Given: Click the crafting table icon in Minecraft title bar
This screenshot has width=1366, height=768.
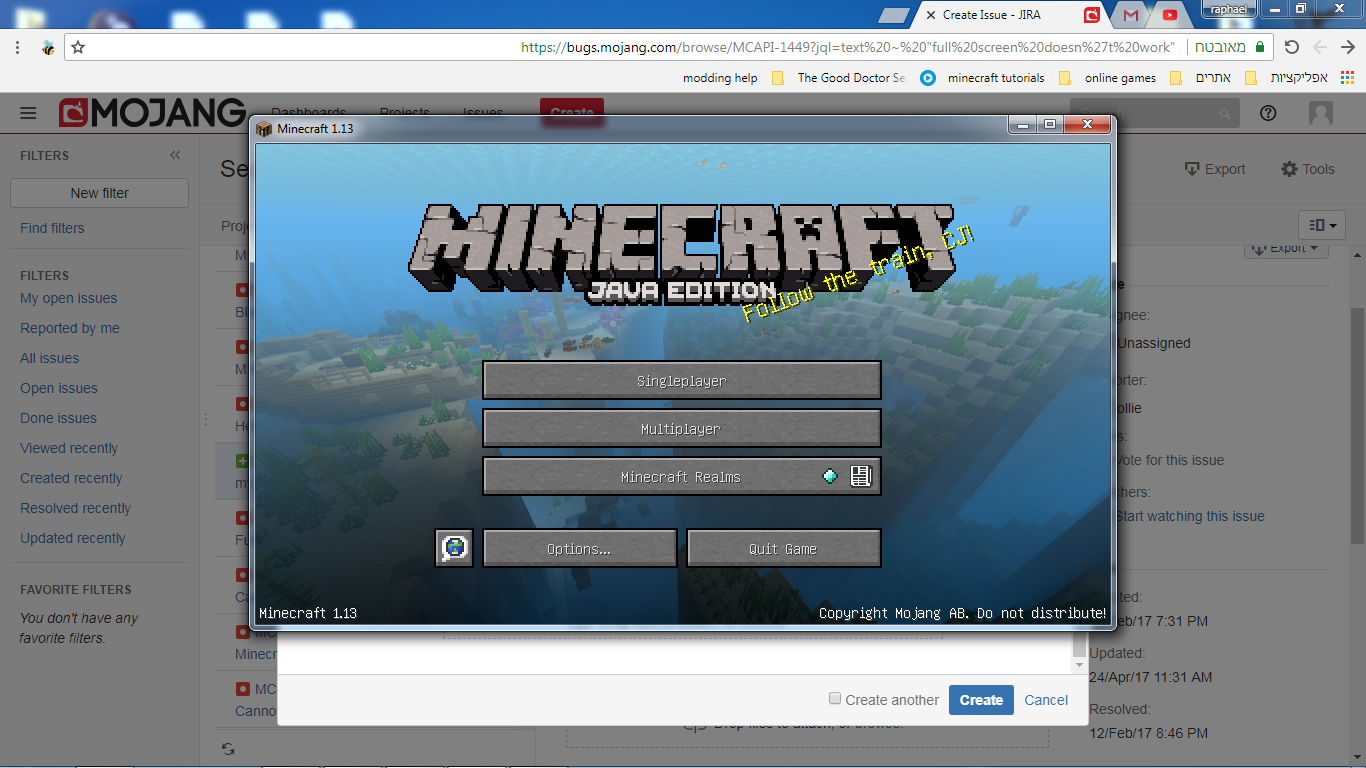Looking at the screenshot, I should tap(264, 128).
